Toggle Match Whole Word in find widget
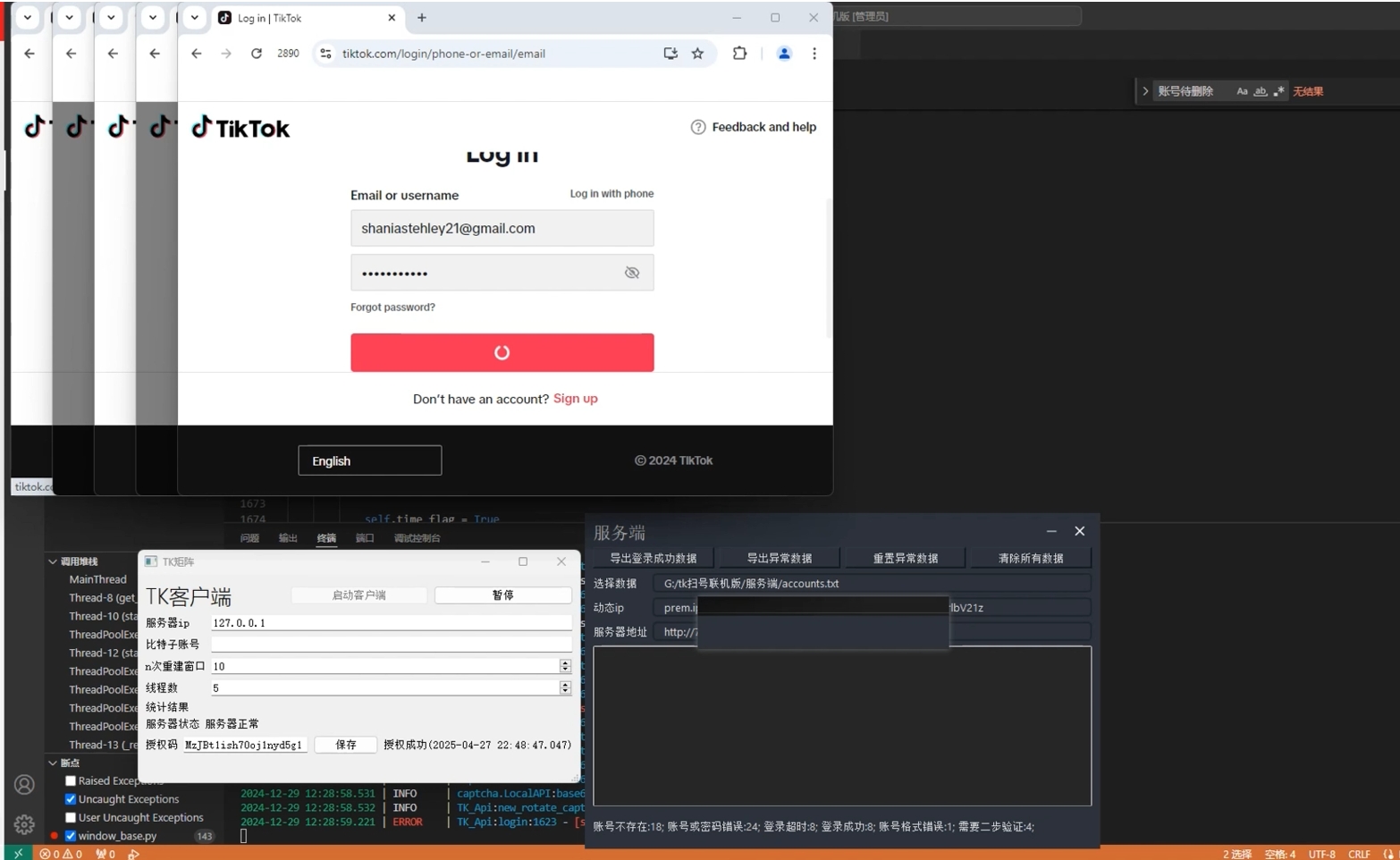The image size is (1400, 860). tap(1261, 91)
